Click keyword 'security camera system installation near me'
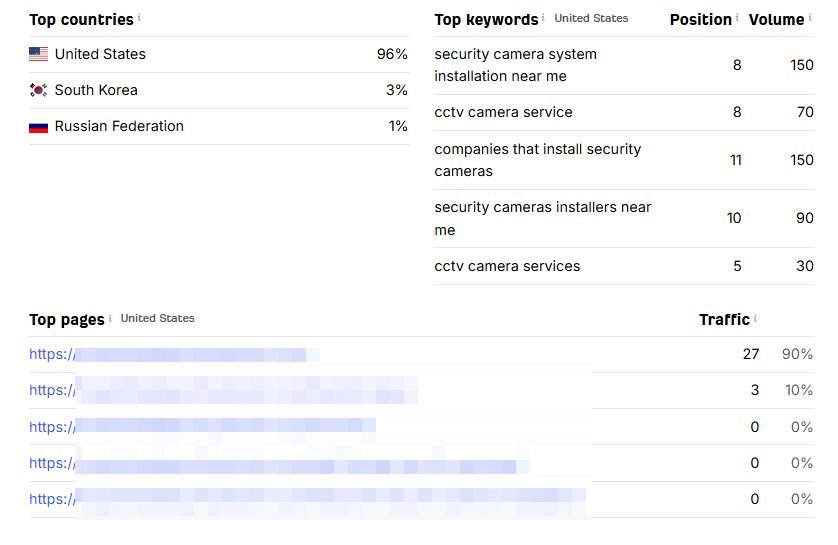Viewport: 838px width, 545px height. tap(516, 65)
